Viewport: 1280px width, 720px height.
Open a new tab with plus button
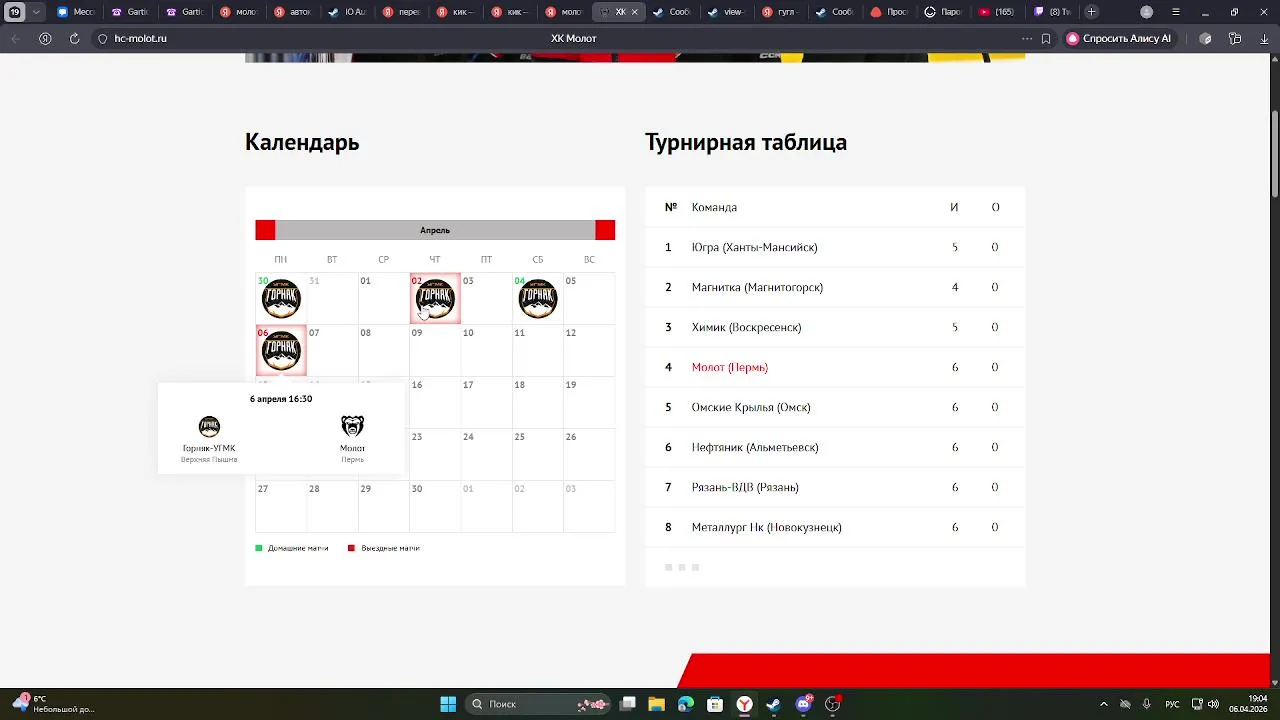pyautogui.click(x=1092, y=12)
